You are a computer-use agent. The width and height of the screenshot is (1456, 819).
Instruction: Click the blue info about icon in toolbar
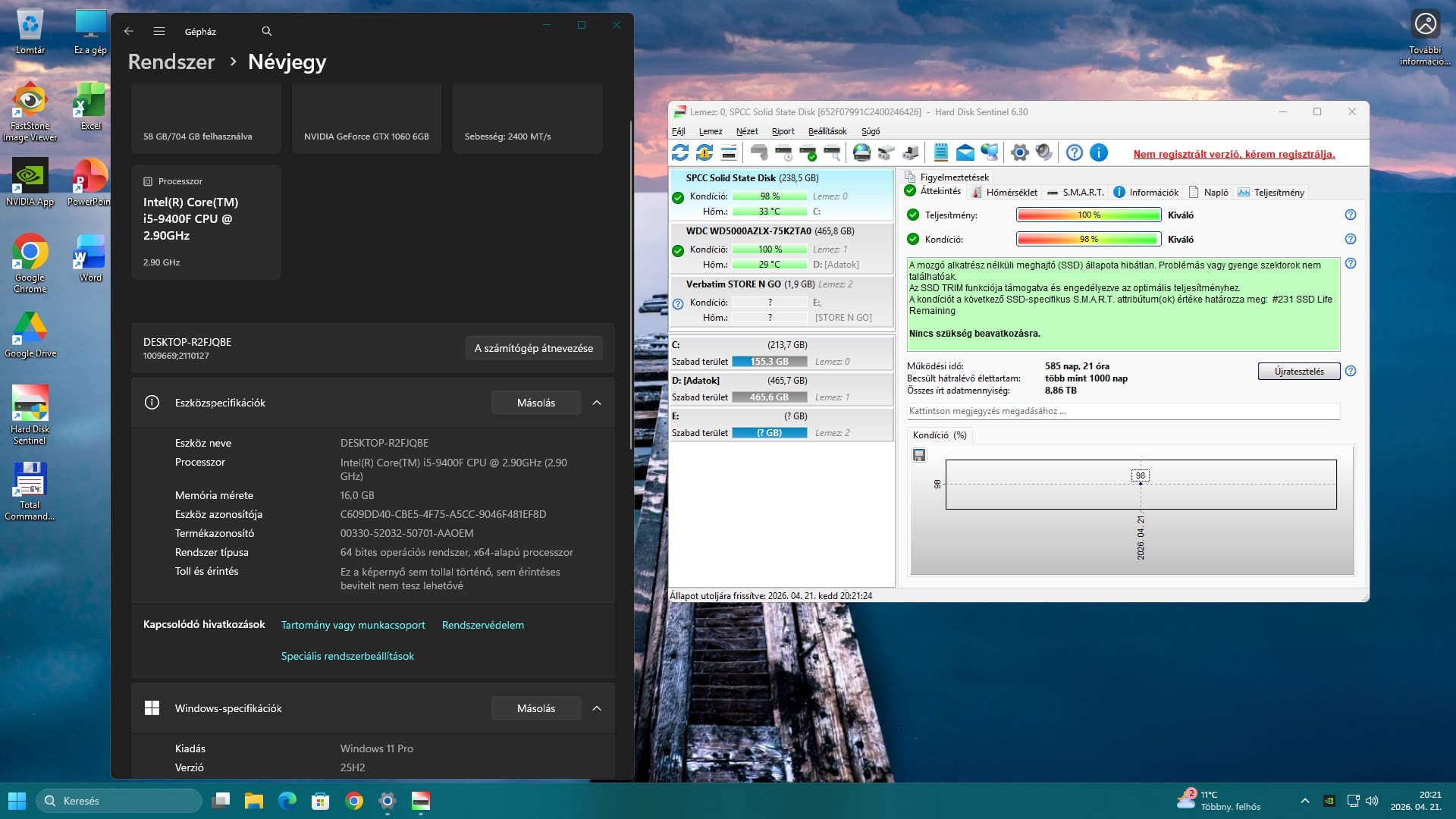1099,152
